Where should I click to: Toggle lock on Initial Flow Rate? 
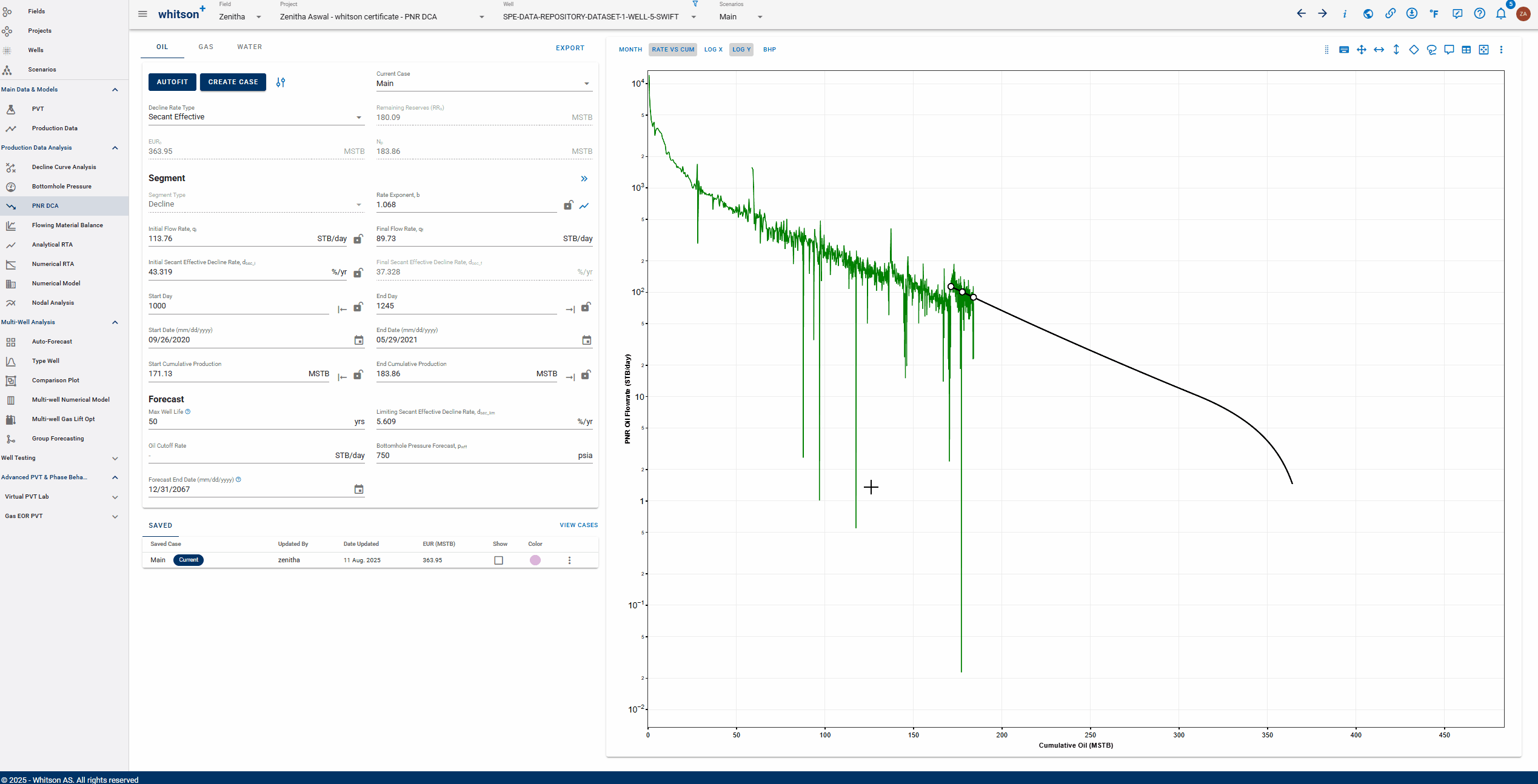pyautogui.click(x=358, y=239)
